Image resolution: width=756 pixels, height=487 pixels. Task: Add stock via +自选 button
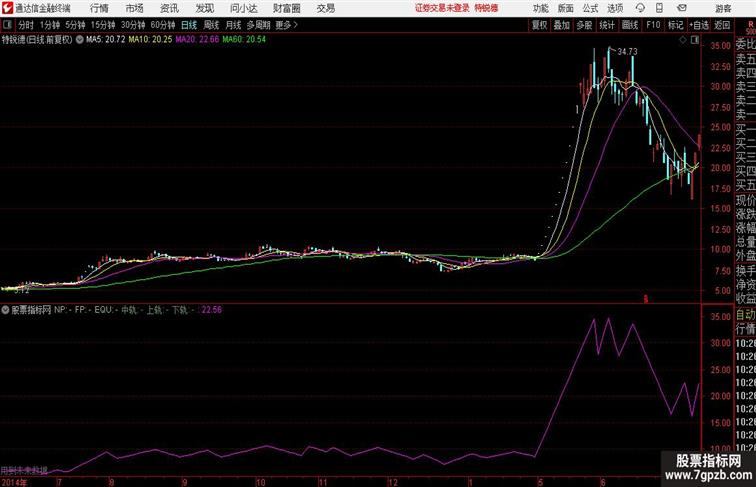pos(699,25)
